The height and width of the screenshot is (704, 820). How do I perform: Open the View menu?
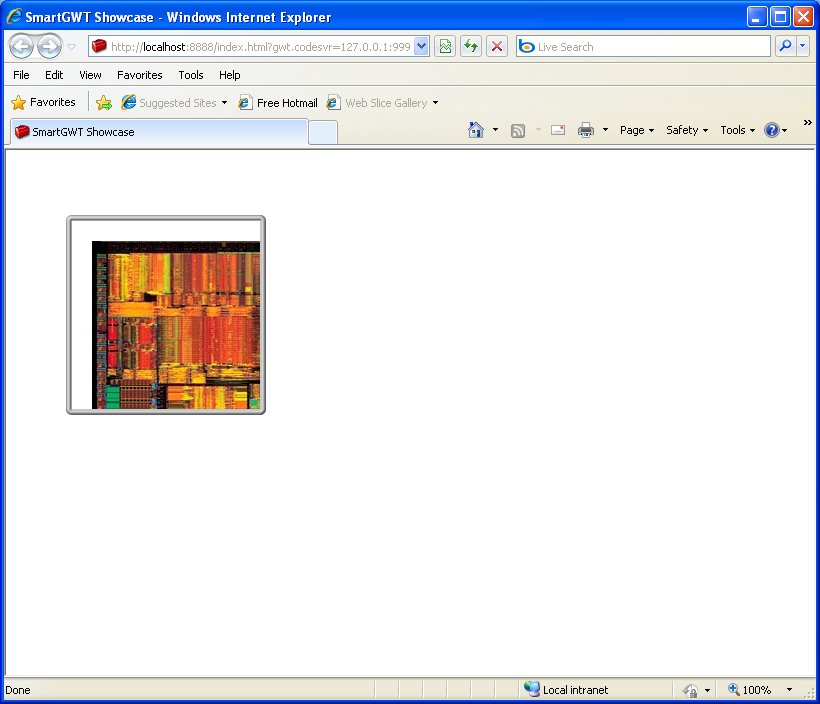pos(90,75)
